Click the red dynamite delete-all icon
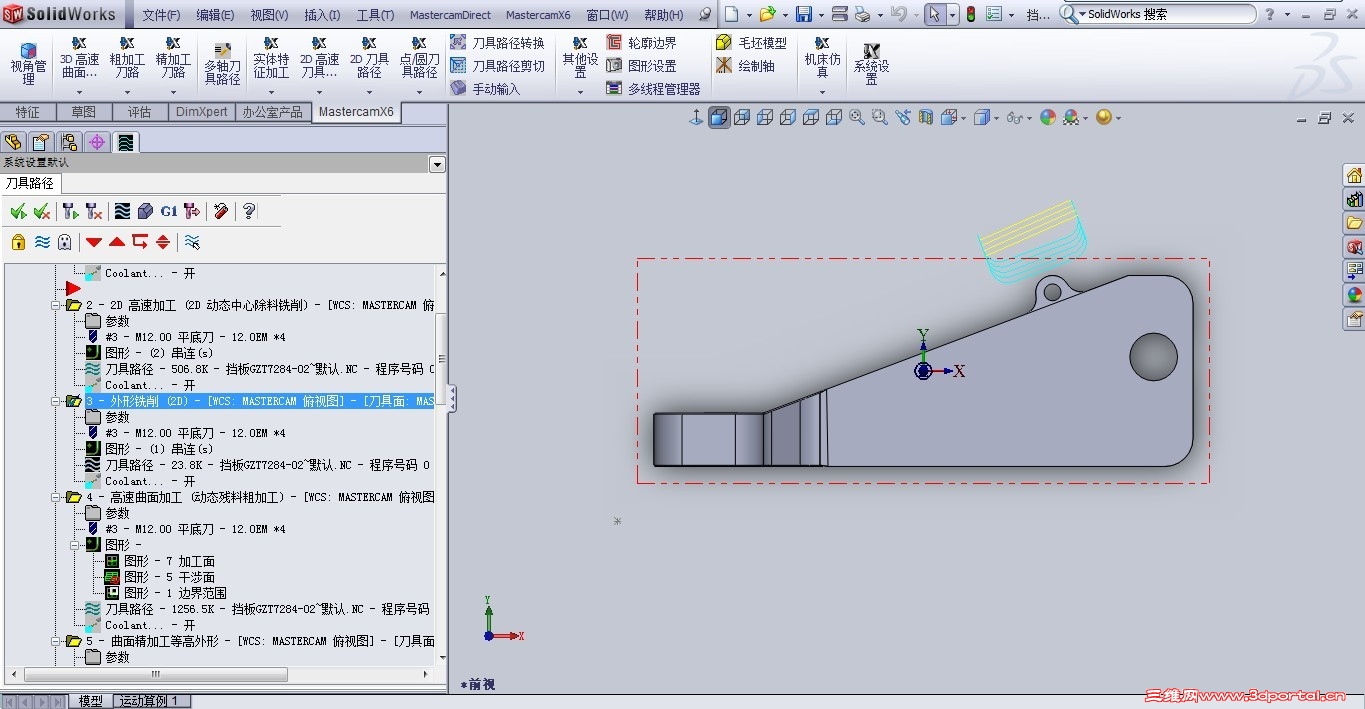The image size is (1365, 709). [x=221, y=211]
